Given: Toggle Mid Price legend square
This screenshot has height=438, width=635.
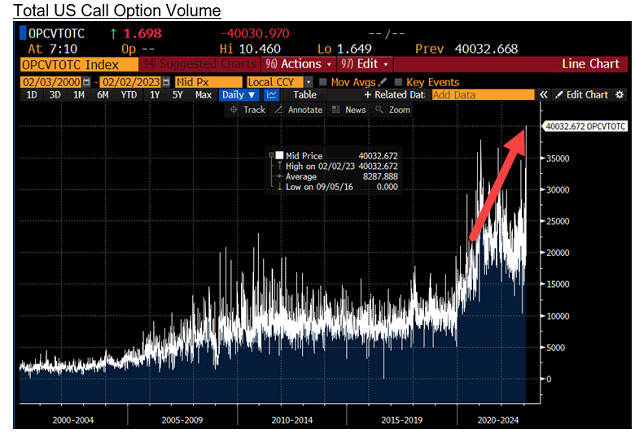Looking at the screenshot, I should 279,155.
